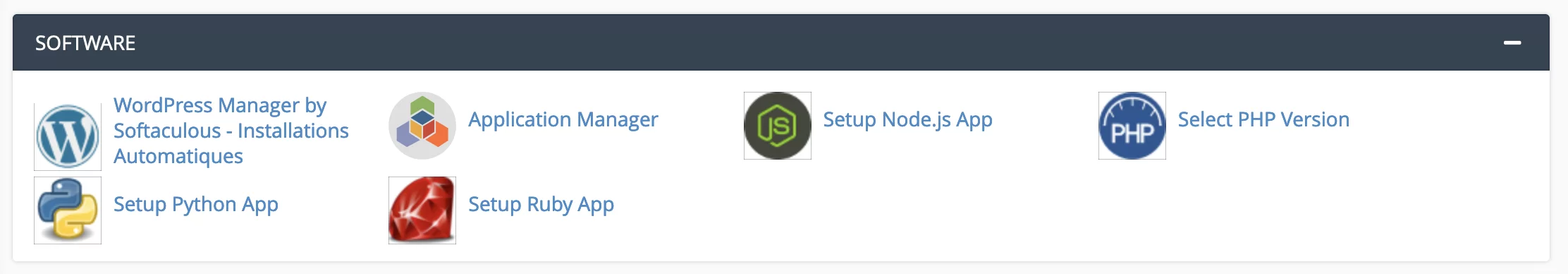Image resolution: width=1568 pixels, height=274 pixels.
Task: Click the Python snake logo icon
Action: (68, 210)
